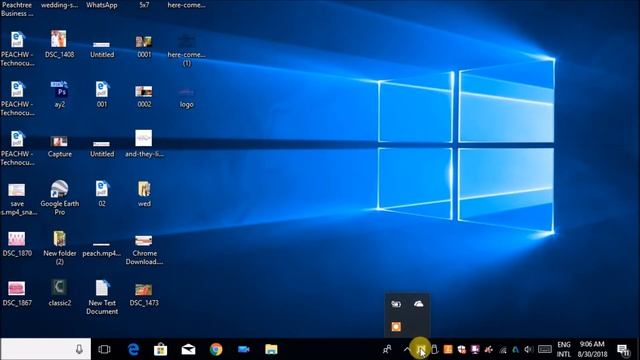Screen dimensions: 640x360
Task: Select the DSC_1867 desktop image
Action: [x=17, y=293]
